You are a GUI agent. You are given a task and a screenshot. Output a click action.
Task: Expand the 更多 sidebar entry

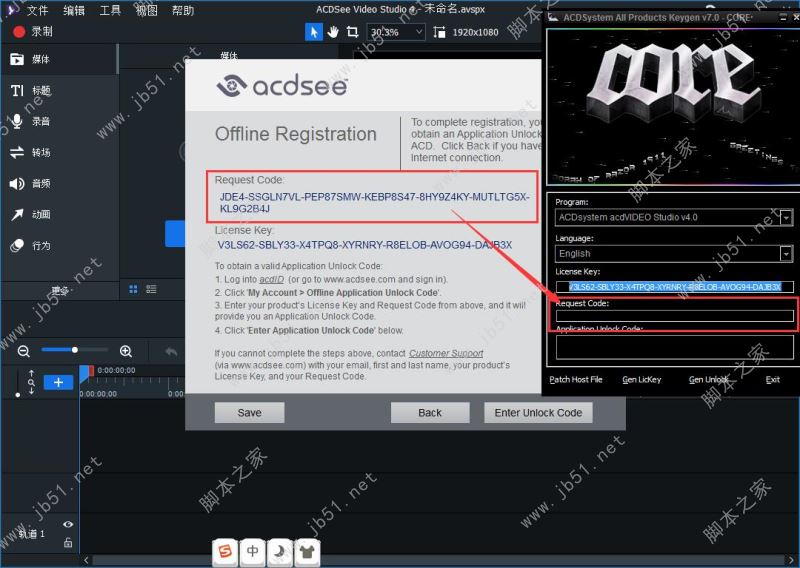point(60,291)
